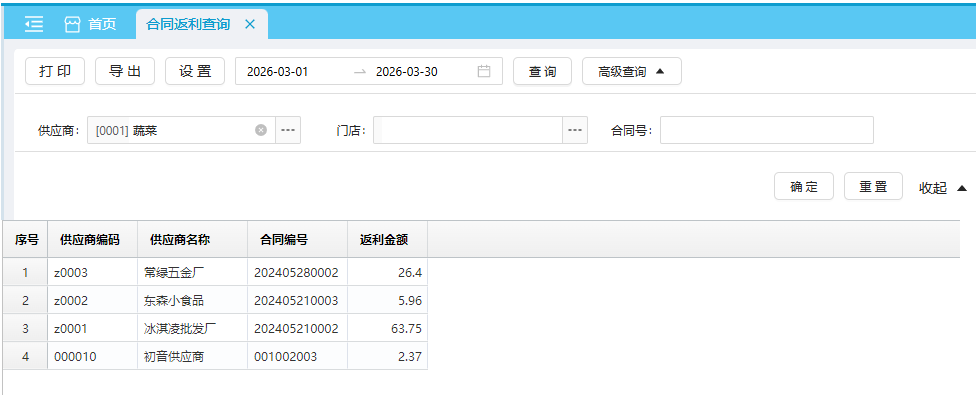This screenshot has width=976, height=410.
Task: Open the date range calendar icon
Action: click(x=484, y=71)
